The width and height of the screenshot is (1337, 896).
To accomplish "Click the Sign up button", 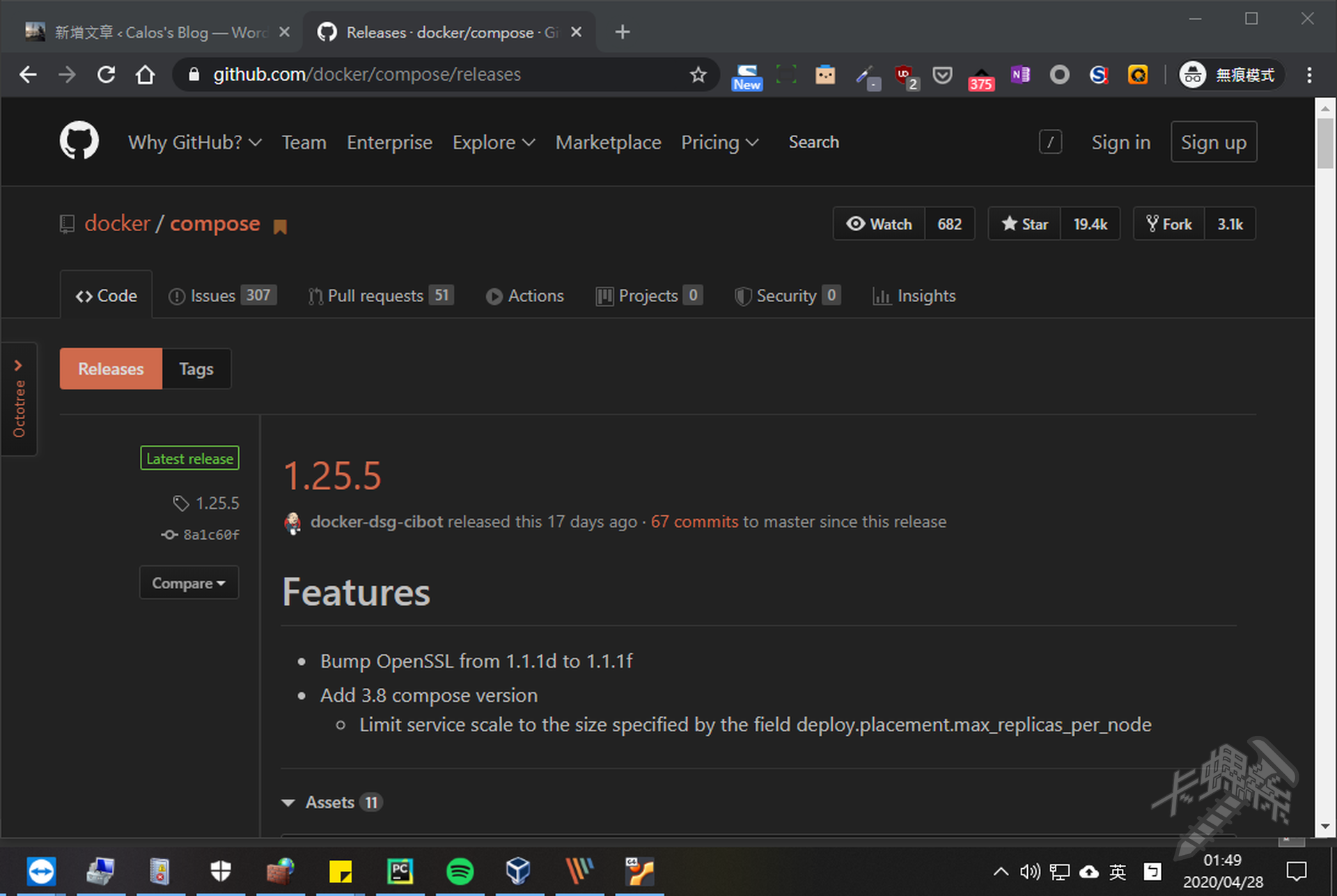I will click(1213, 142).
